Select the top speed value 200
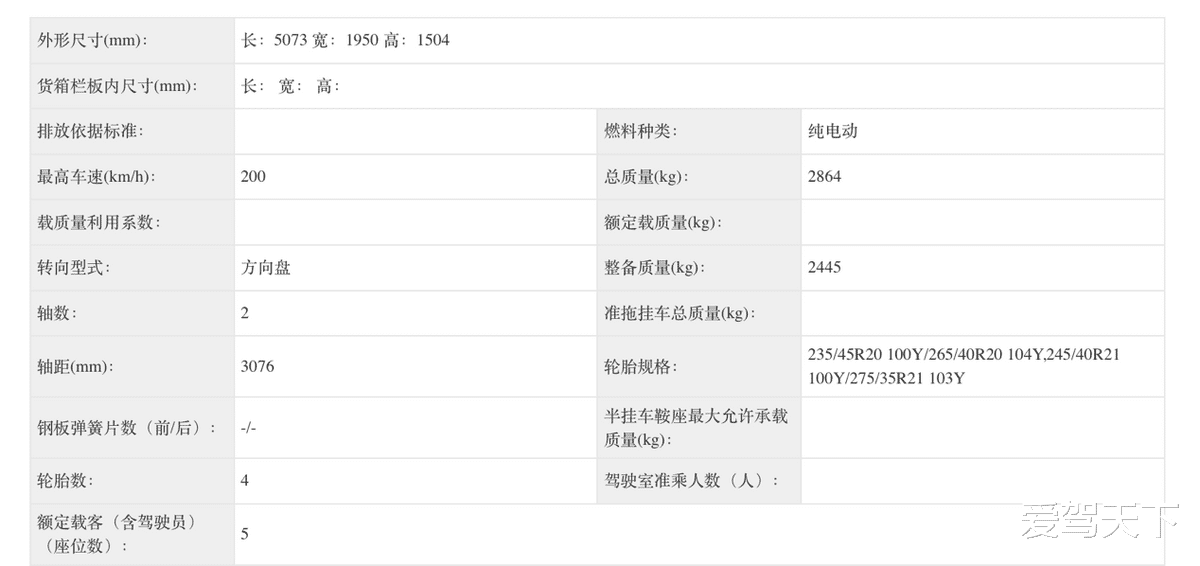 (253, 177)
